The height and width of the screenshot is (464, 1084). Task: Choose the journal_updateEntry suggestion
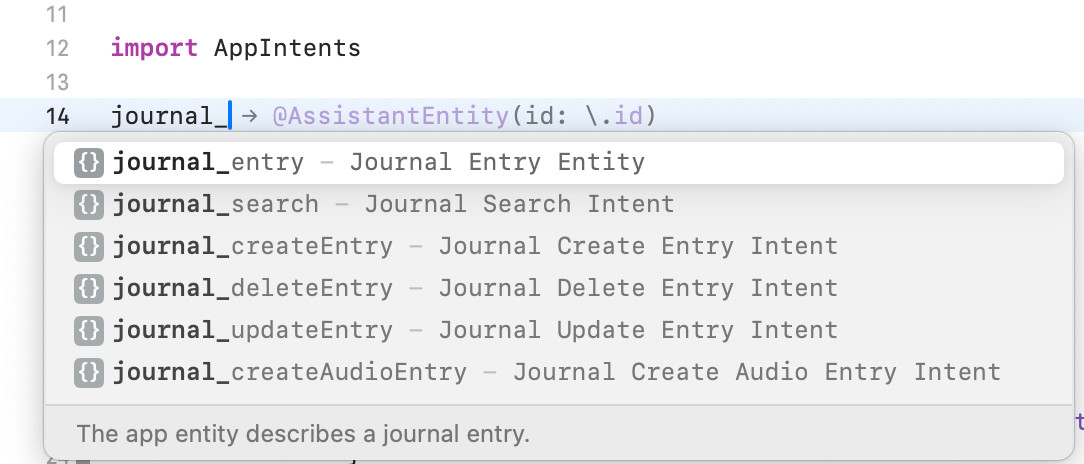[x=559, y=331]
